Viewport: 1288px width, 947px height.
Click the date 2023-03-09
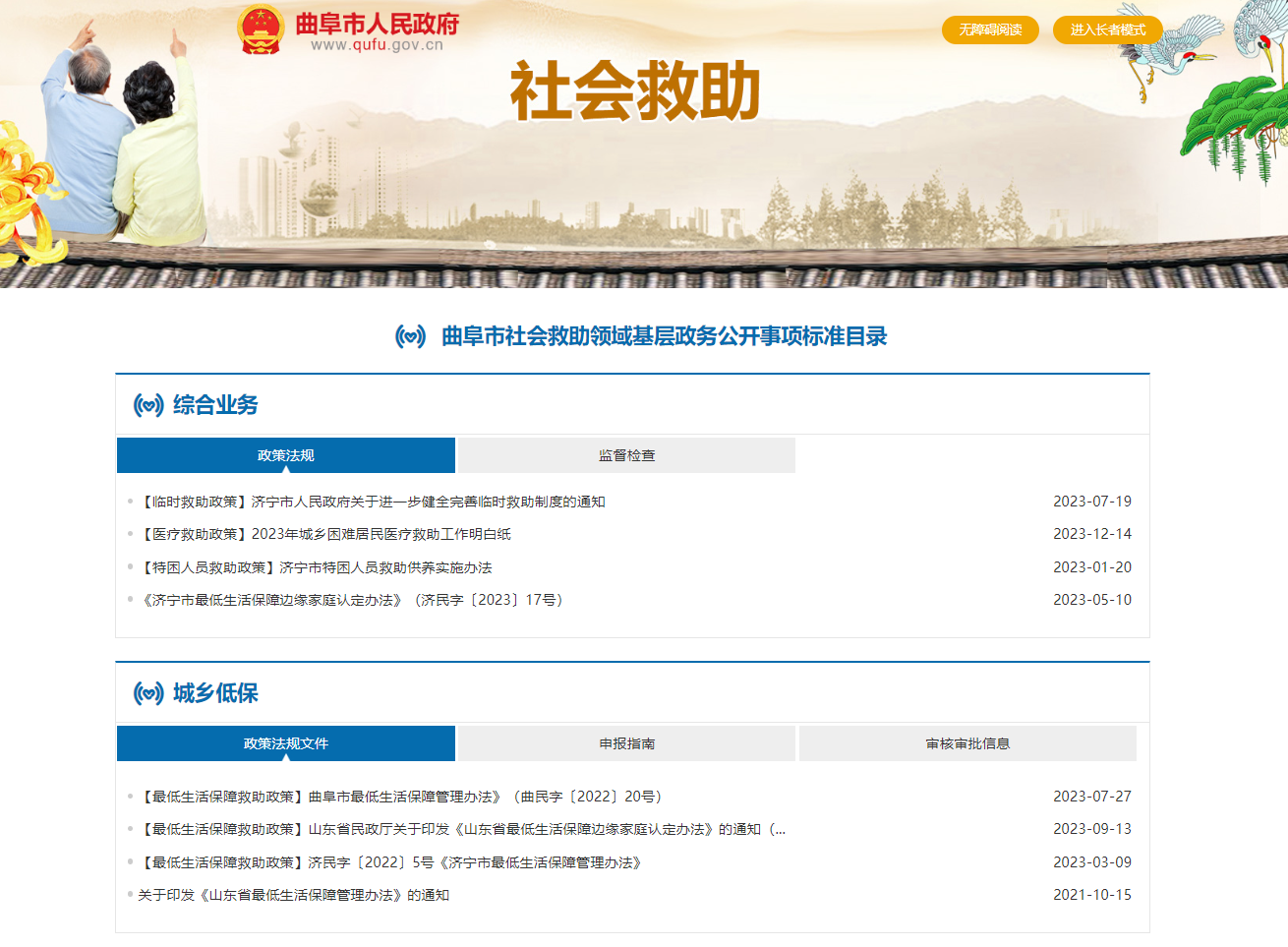click(1092, 862)
